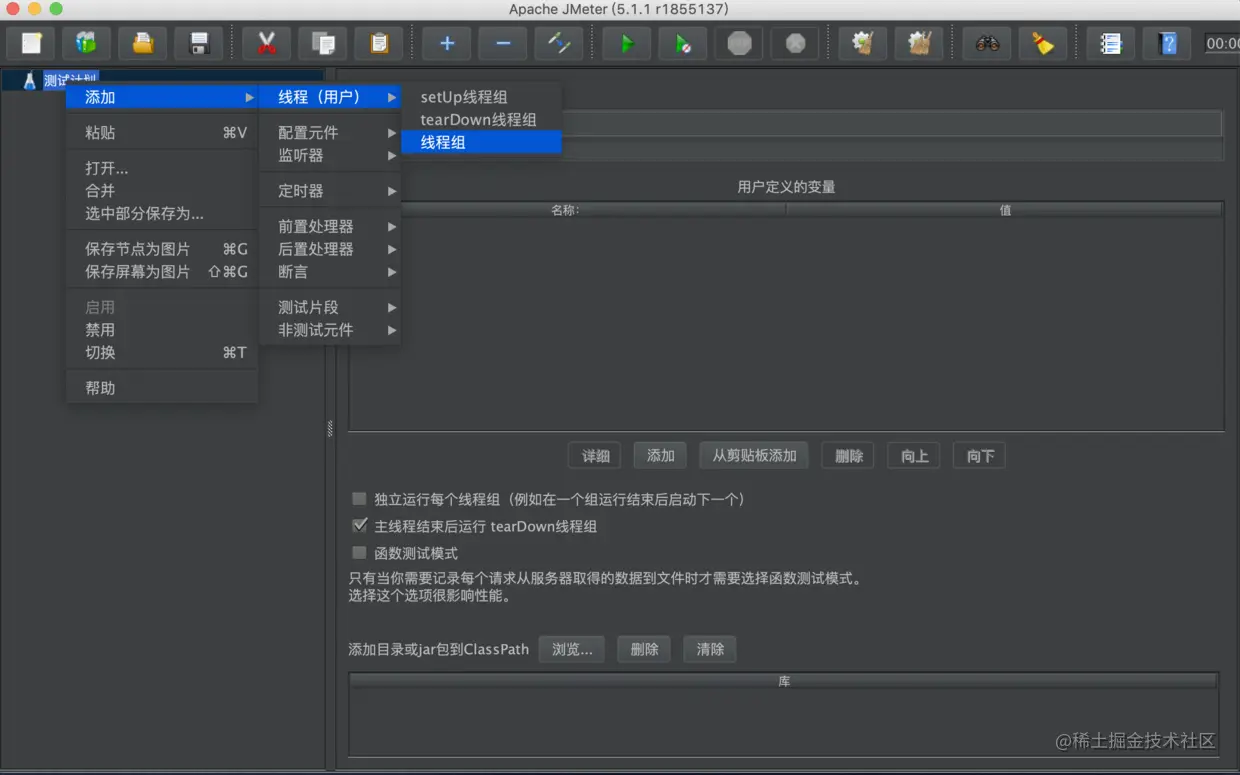Screen dimensions: 1240x775
Task: Open the Help question mark icon
Action: click(1167, 43)
